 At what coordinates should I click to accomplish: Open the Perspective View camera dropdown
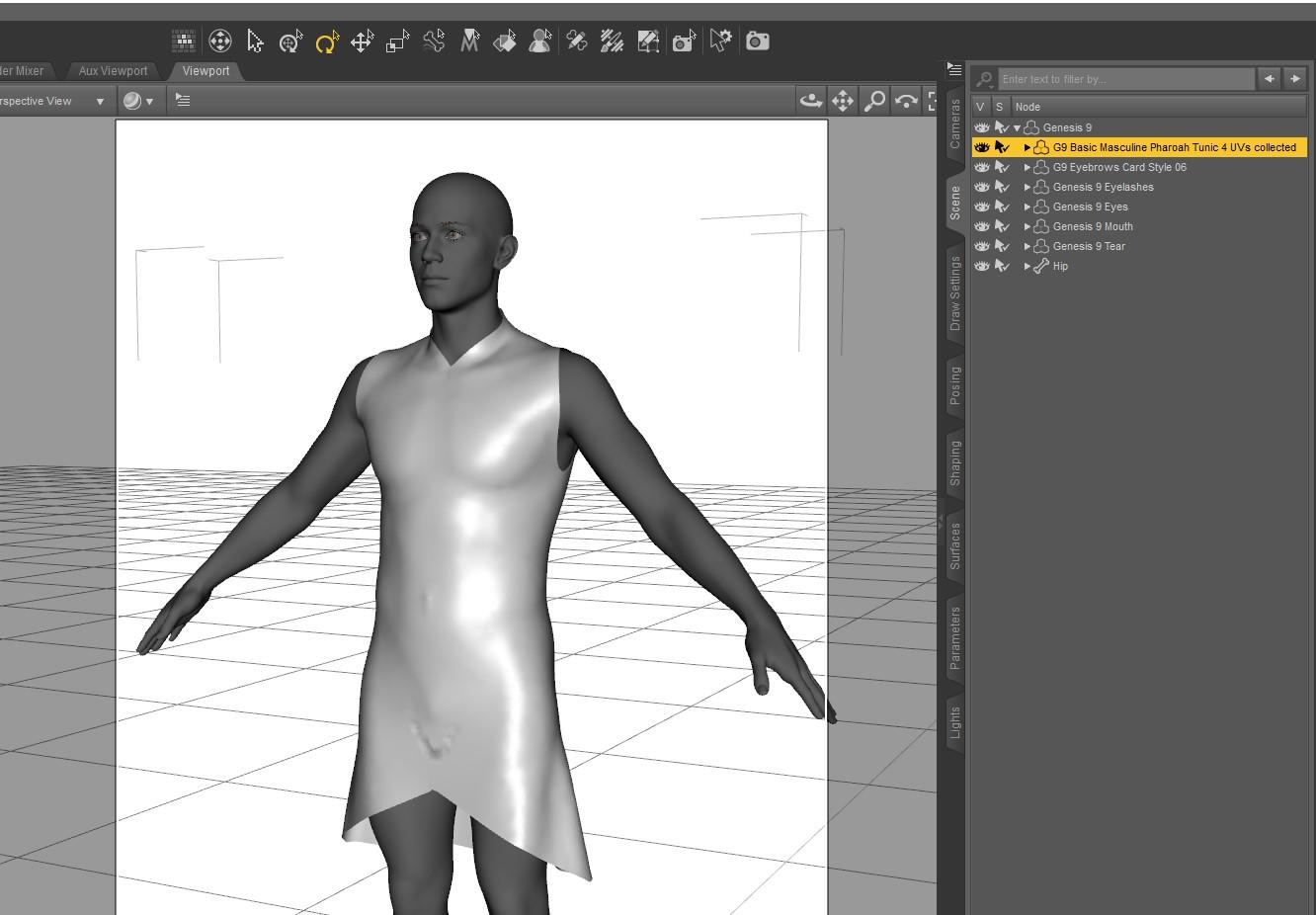click(x=99, y=101)
